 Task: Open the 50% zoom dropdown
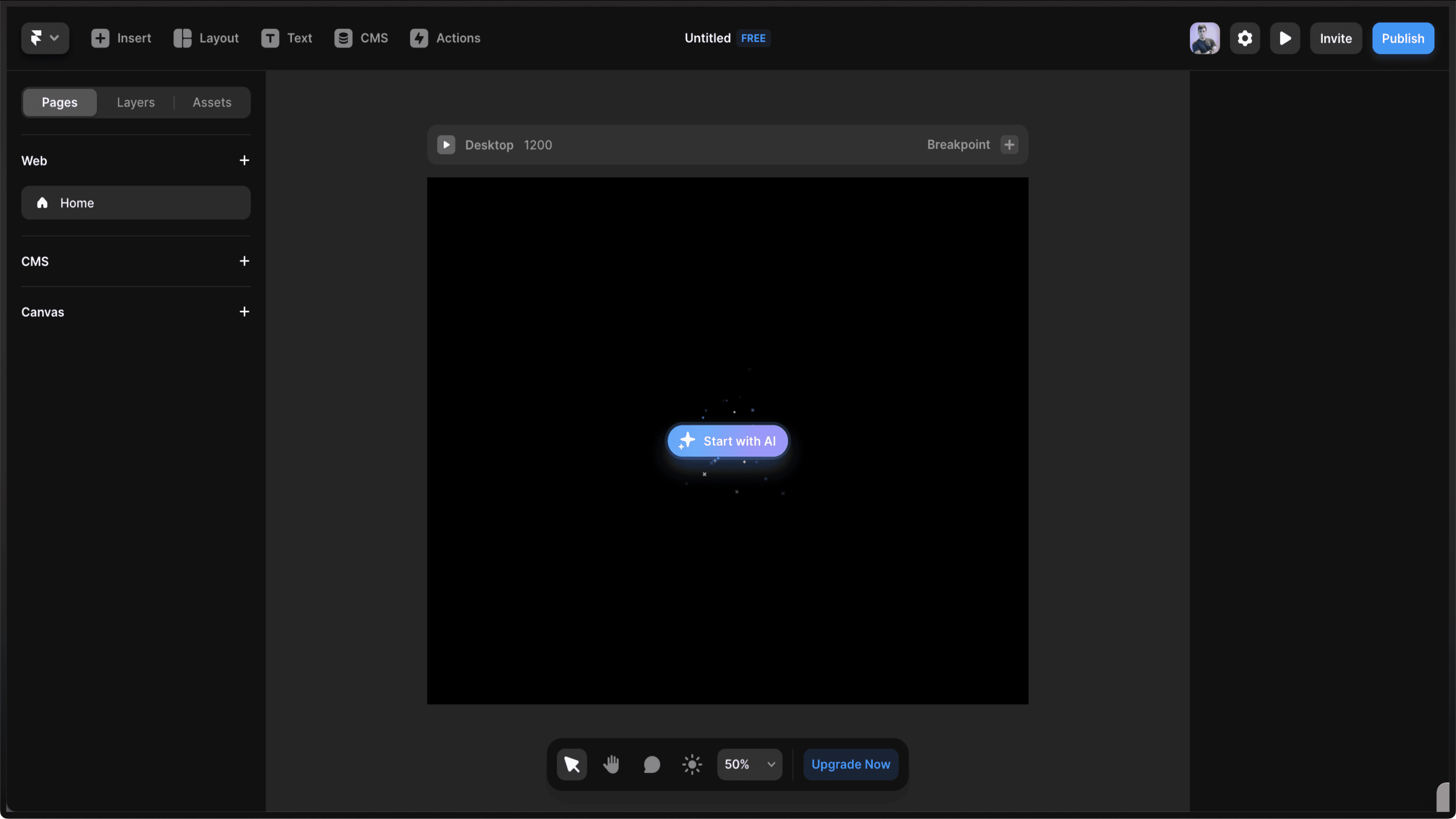[750, 764]
